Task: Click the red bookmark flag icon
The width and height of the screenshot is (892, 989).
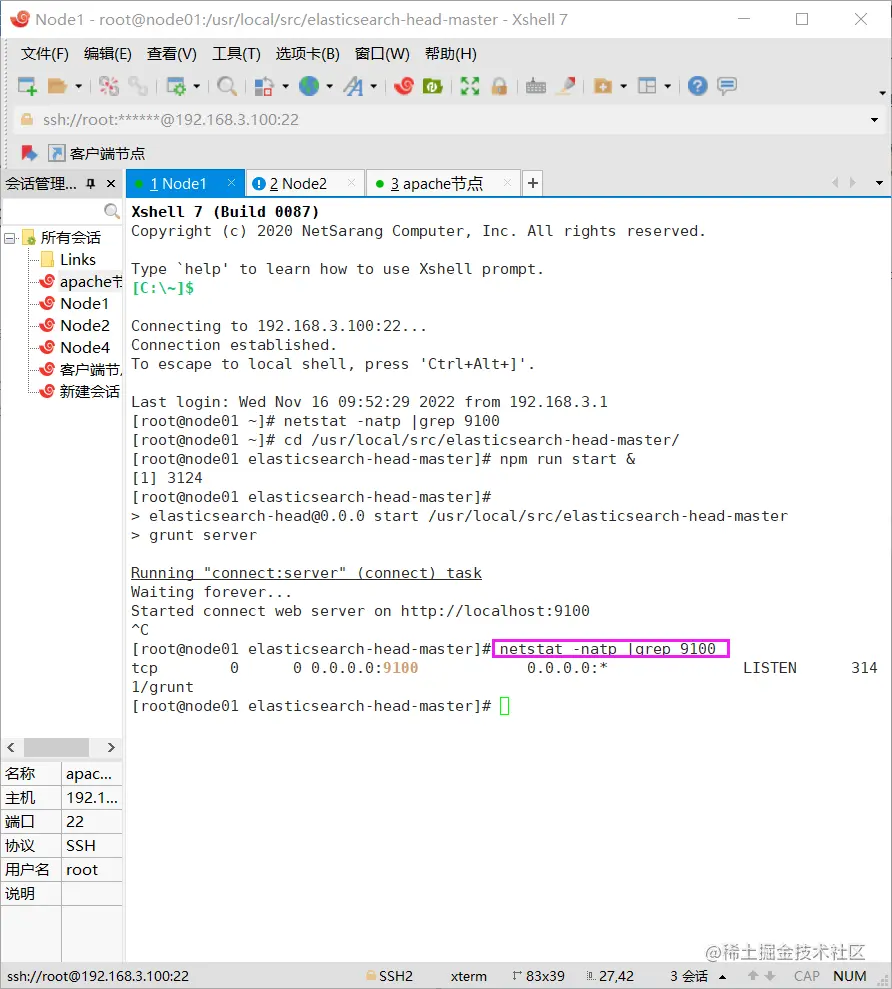Action: (29, 153)
